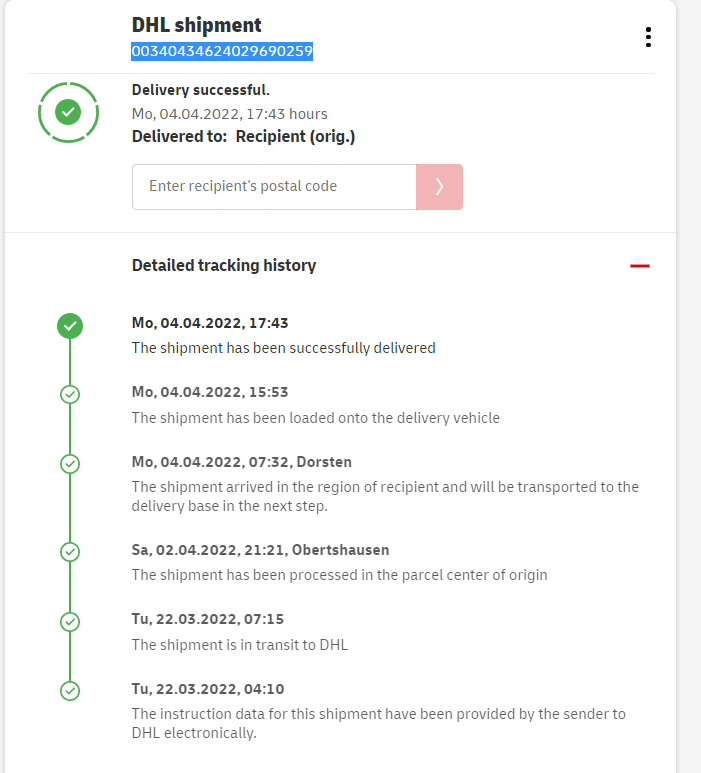Enter recipient's postal code field
The height and width of the screenshot is (773, 701).
tap(274, 187)
